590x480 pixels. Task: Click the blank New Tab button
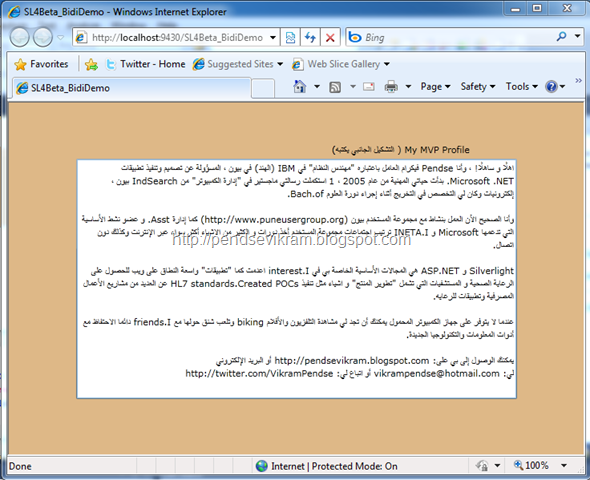point(263,89)
